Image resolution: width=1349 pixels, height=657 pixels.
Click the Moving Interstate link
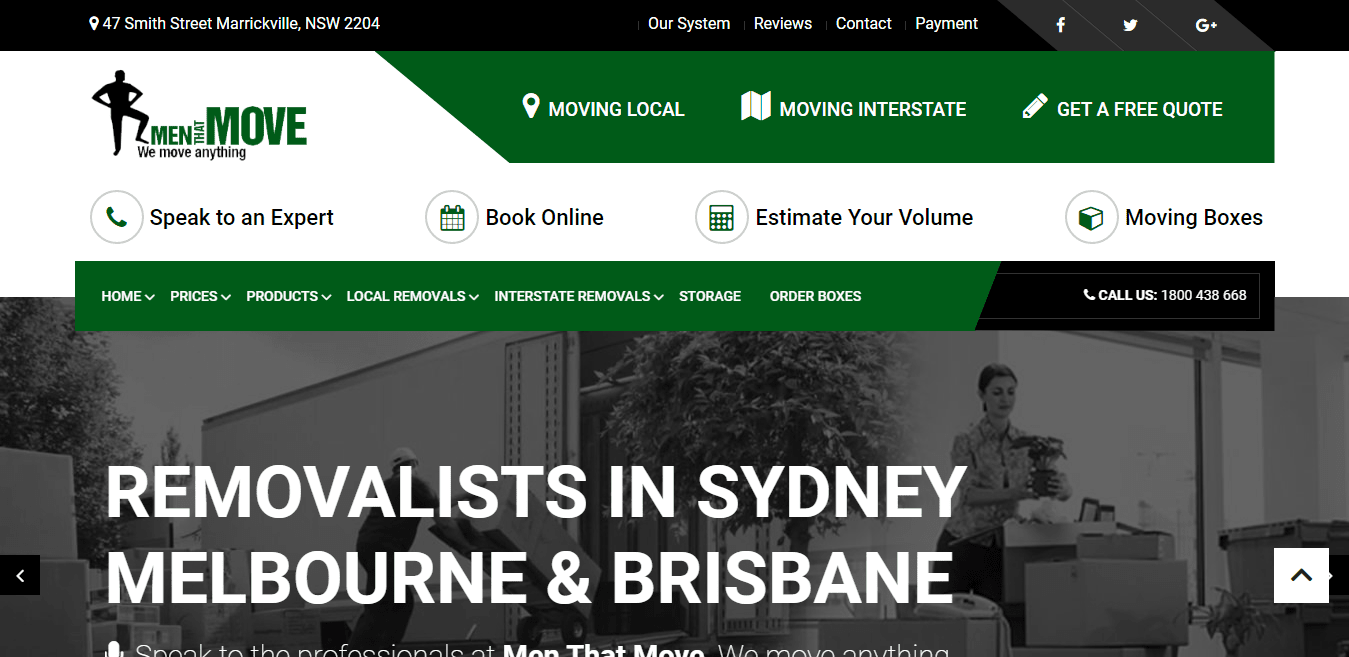click(854, 109)
